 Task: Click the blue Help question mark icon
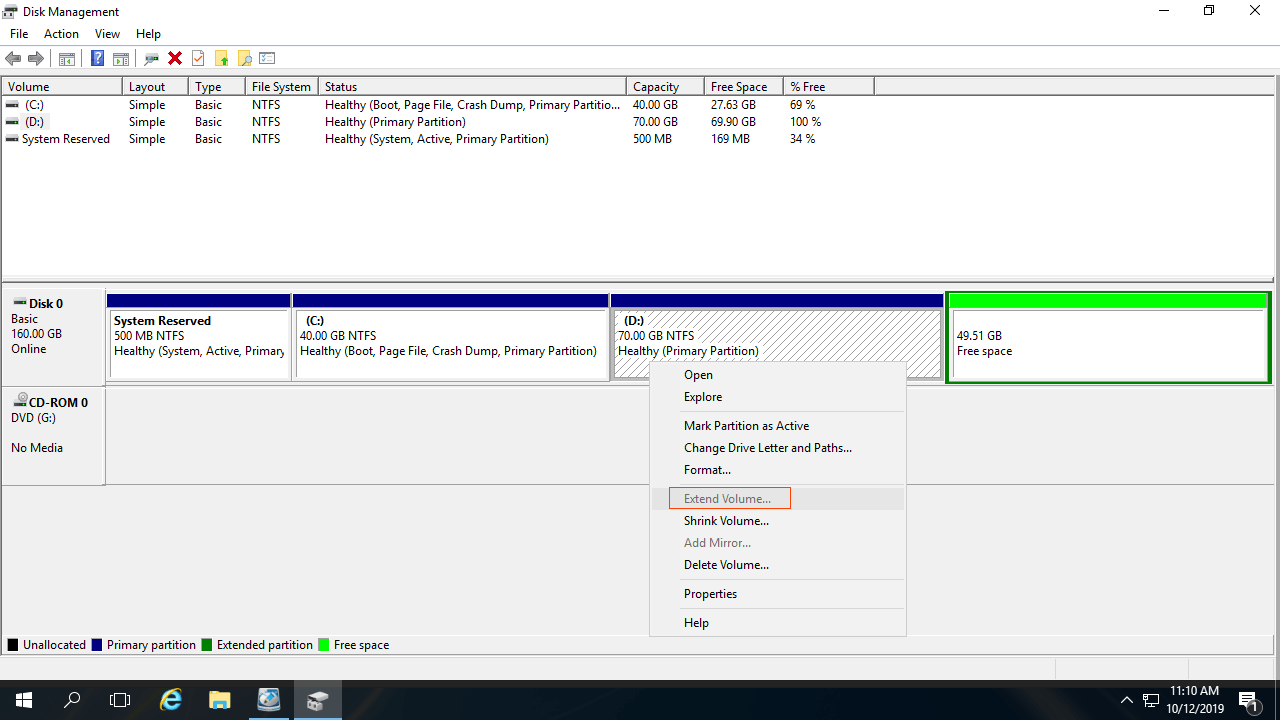(97, 58)
